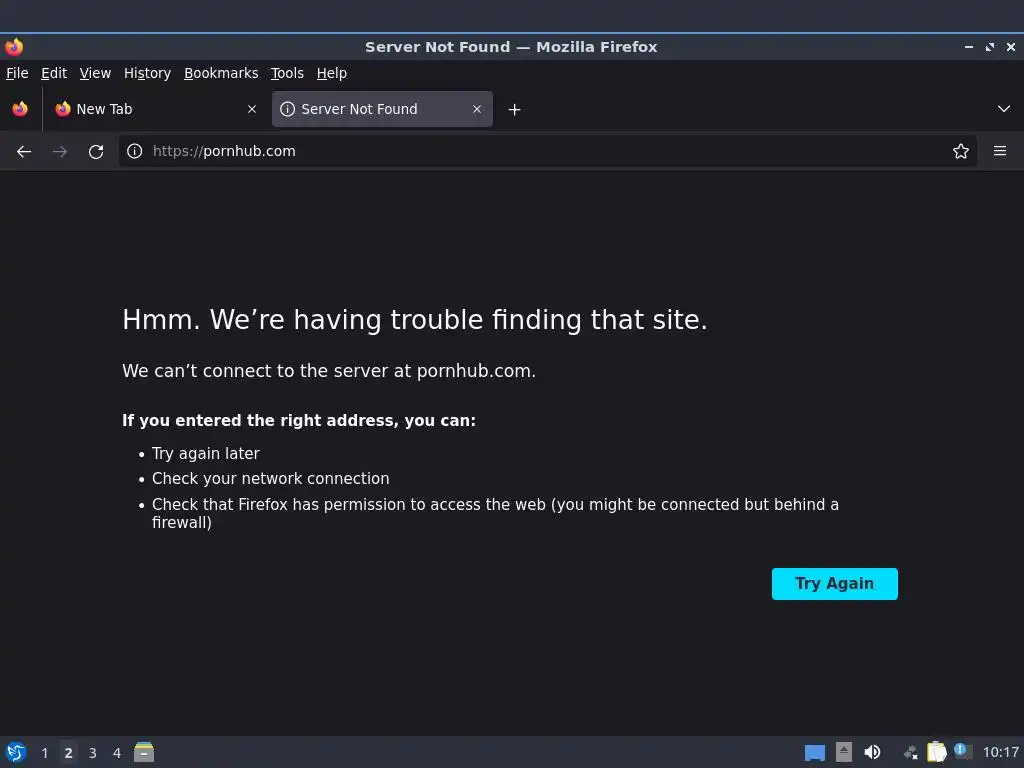1024x768 pixels.
Task: Switch to the New Tab tab
Action: (157, 109)
